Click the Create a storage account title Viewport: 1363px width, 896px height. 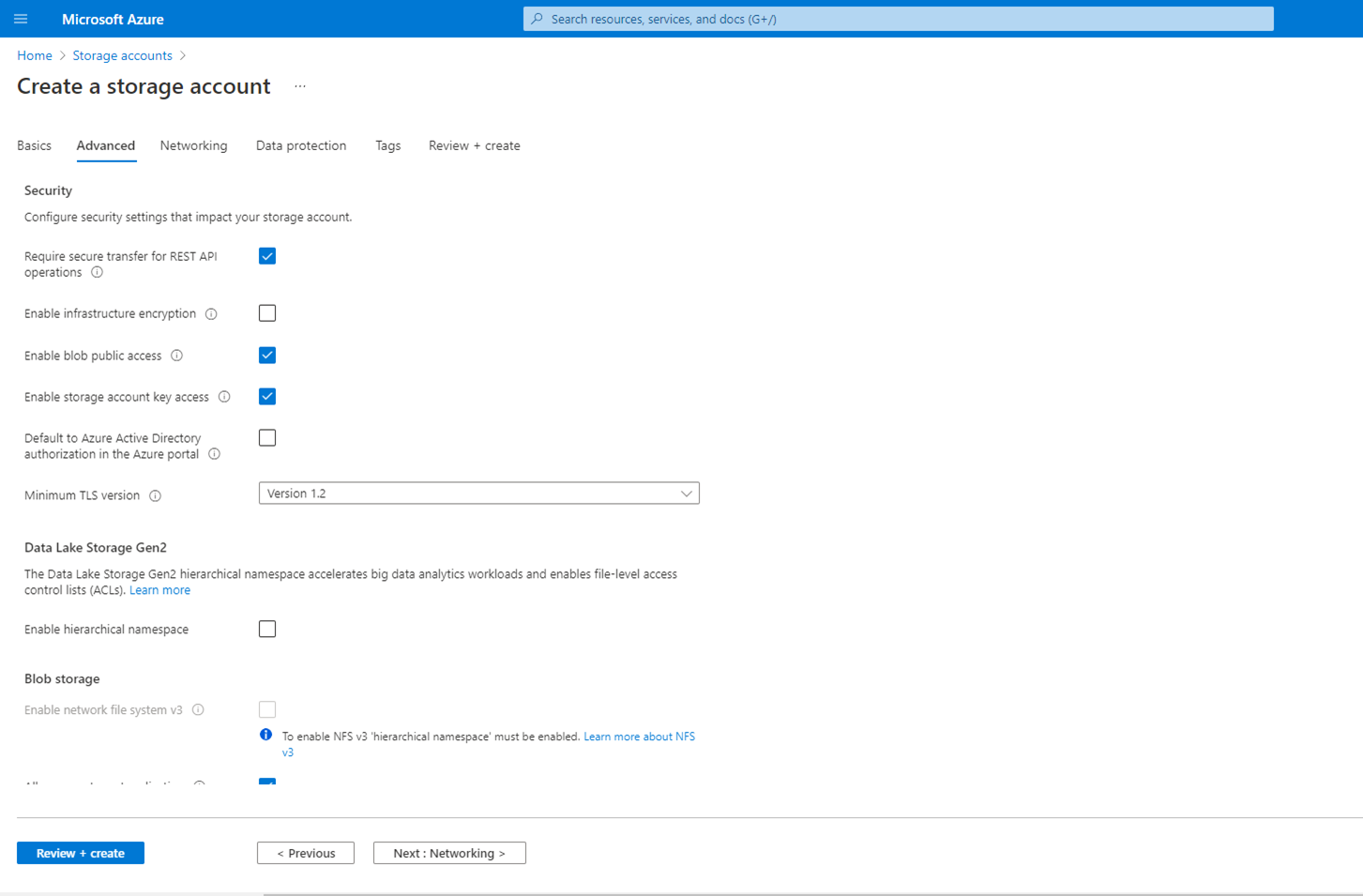(144, 86)
